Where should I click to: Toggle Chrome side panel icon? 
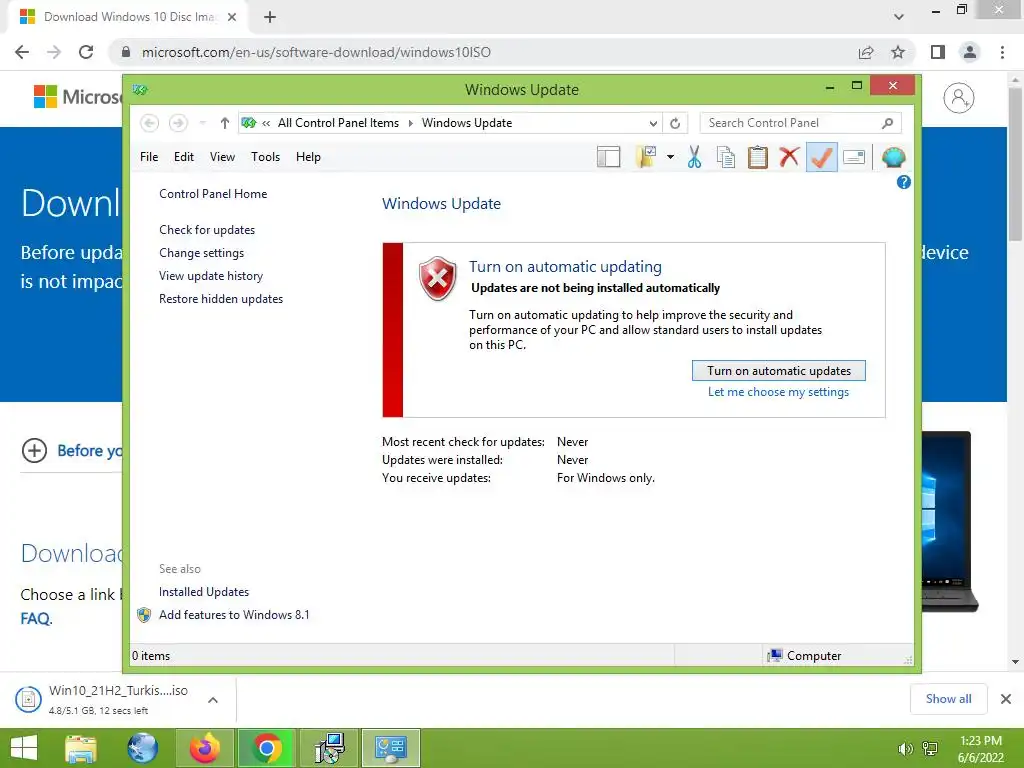938,52
